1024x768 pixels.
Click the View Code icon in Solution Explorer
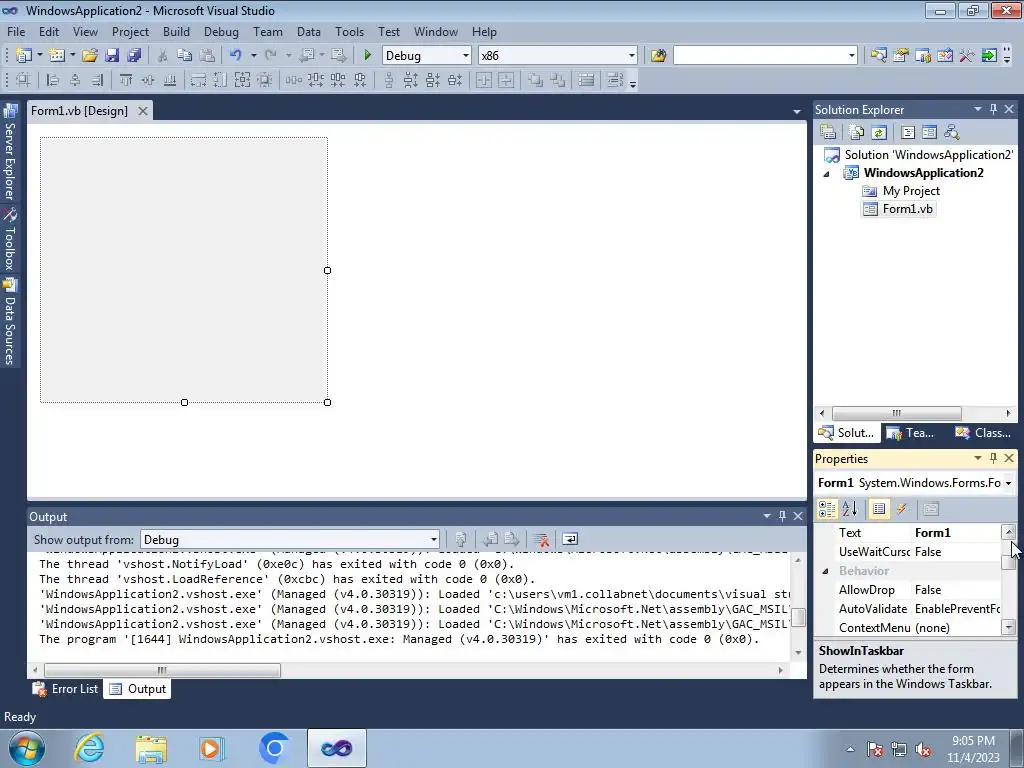click(x=908, y=133)
